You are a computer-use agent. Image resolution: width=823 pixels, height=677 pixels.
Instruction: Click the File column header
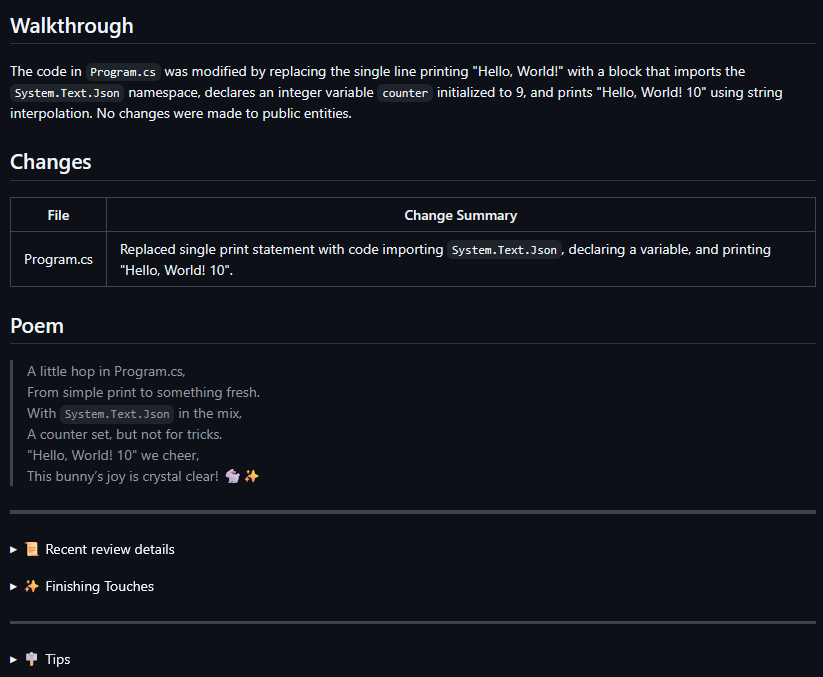58,215
